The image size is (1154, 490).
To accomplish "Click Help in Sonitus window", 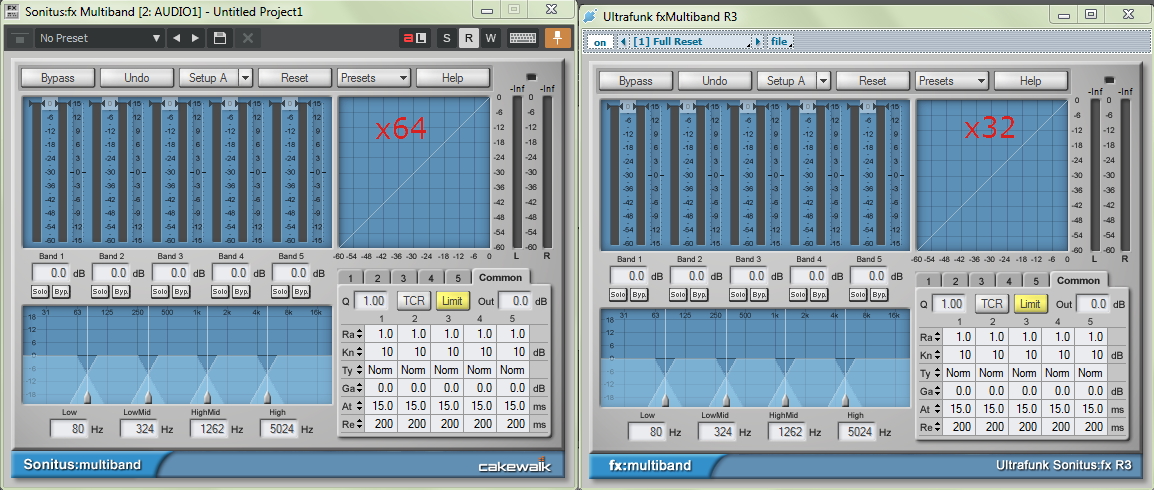I will tap(453, 77).
